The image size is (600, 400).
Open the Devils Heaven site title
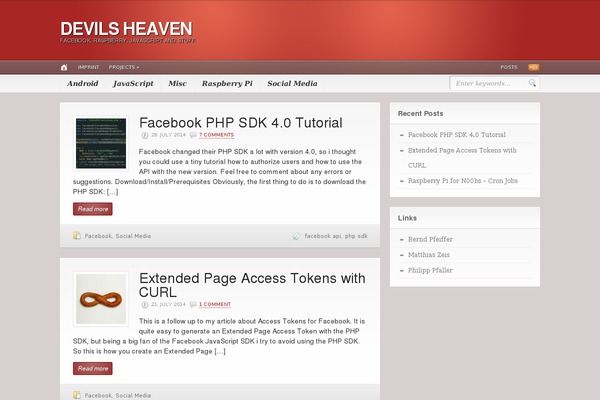click(126, 29)
